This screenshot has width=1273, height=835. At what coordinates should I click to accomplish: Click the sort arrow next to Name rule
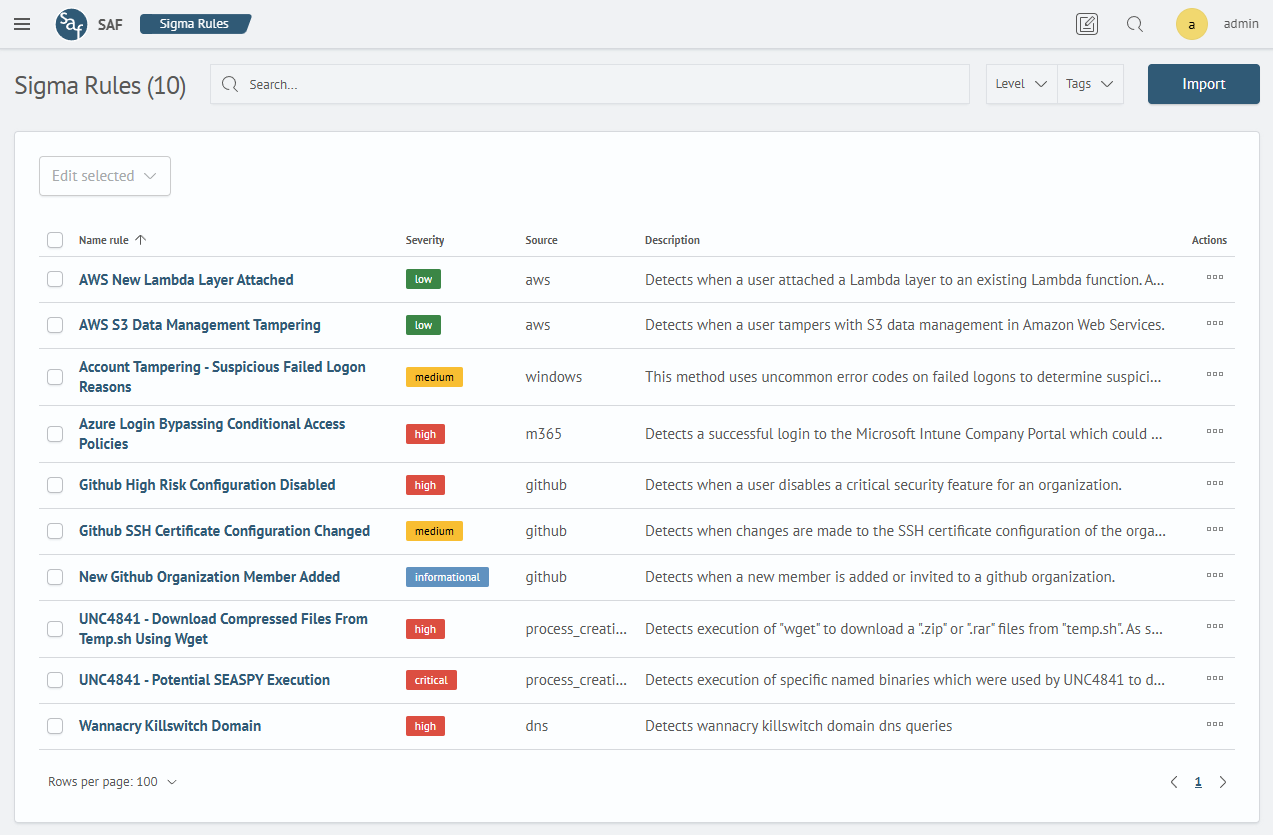[x=140, y=240]
